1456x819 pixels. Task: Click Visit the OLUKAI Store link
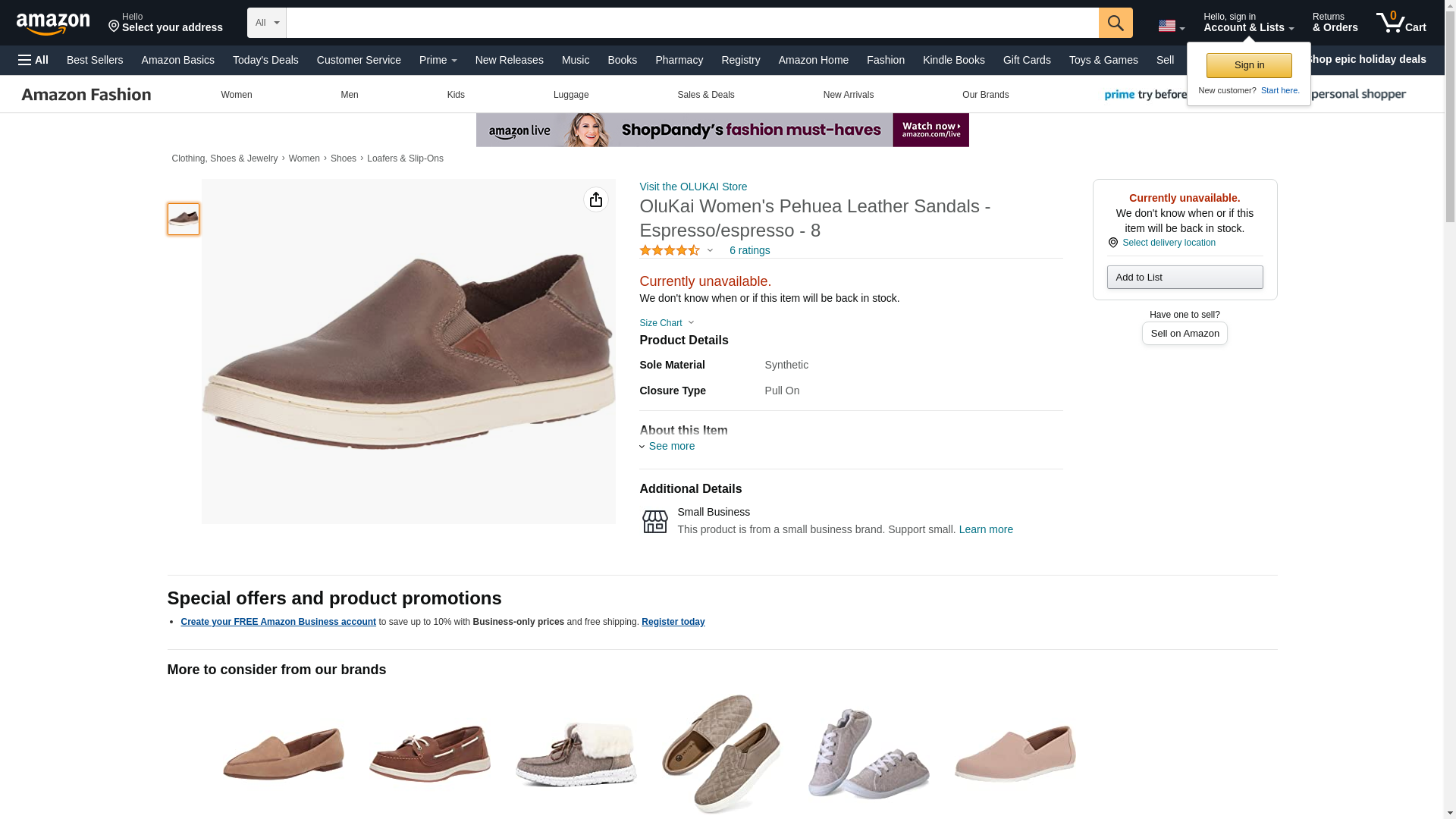pyautogui.click(x=693, y=187)
